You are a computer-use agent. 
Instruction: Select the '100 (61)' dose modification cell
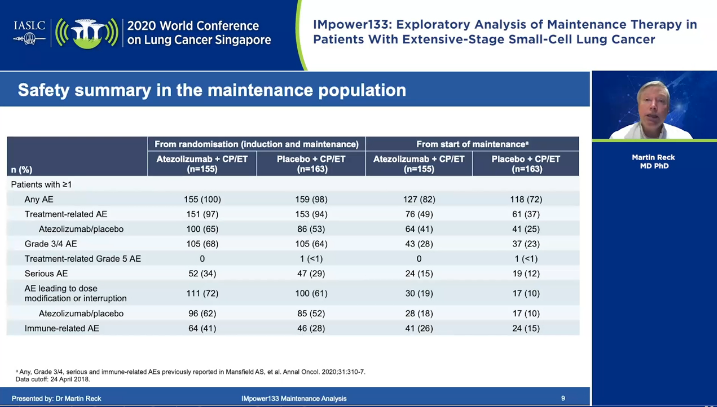coord(311,293)
